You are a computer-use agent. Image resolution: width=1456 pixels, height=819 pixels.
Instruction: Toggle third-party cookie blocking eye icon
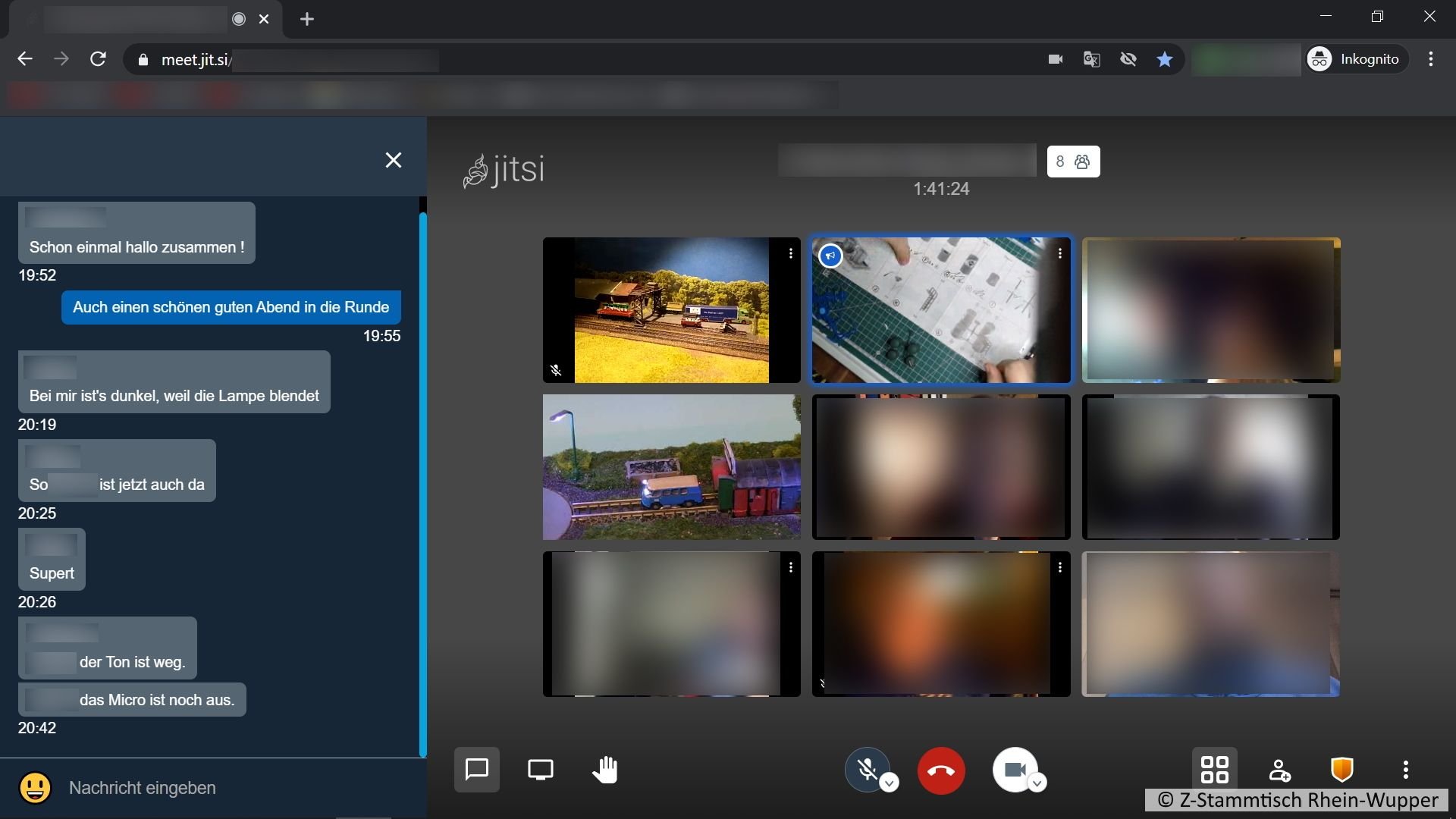coord(1128,59)
